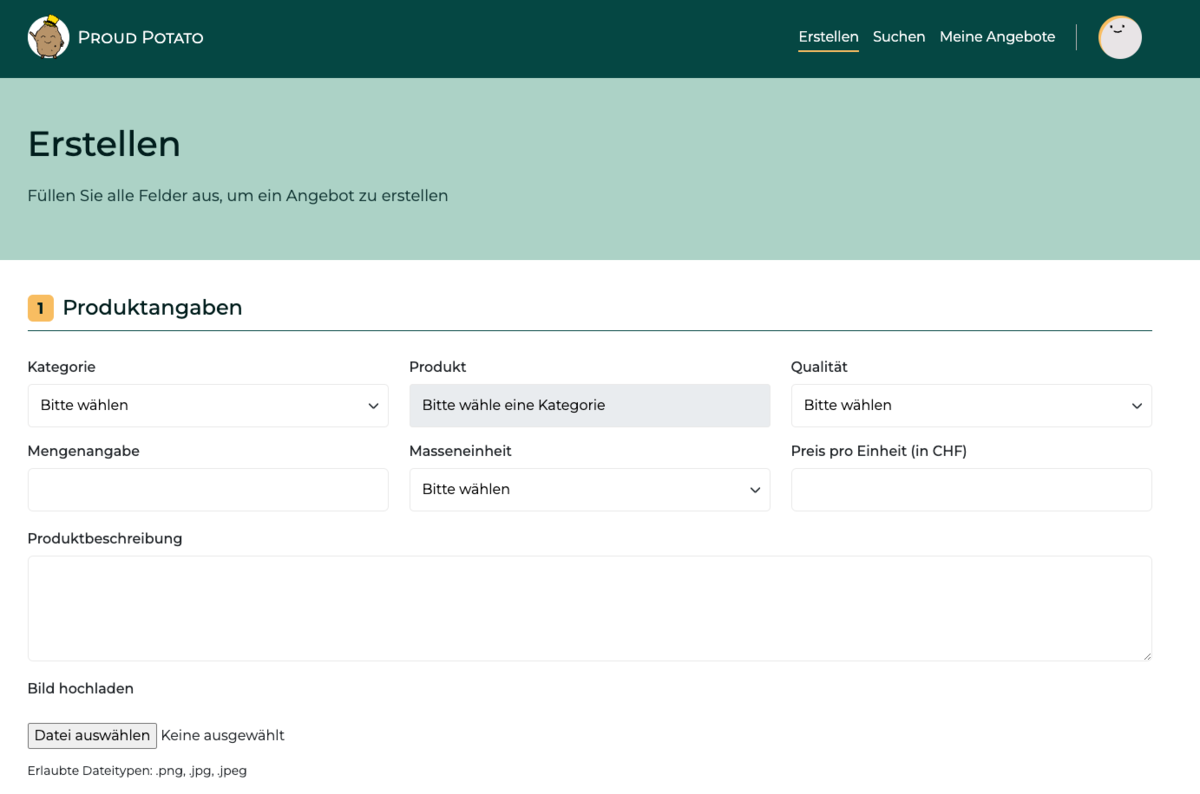
Task: Open the user profile avatar
Action: point(1119,37)
